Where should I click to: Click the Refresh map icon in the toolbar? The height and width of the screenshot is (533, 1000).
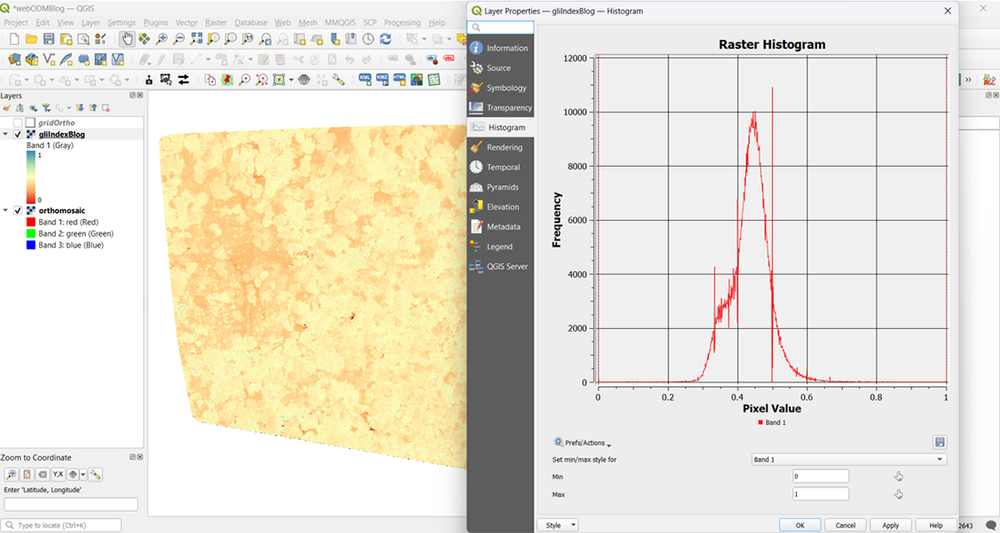click(385, 39)
